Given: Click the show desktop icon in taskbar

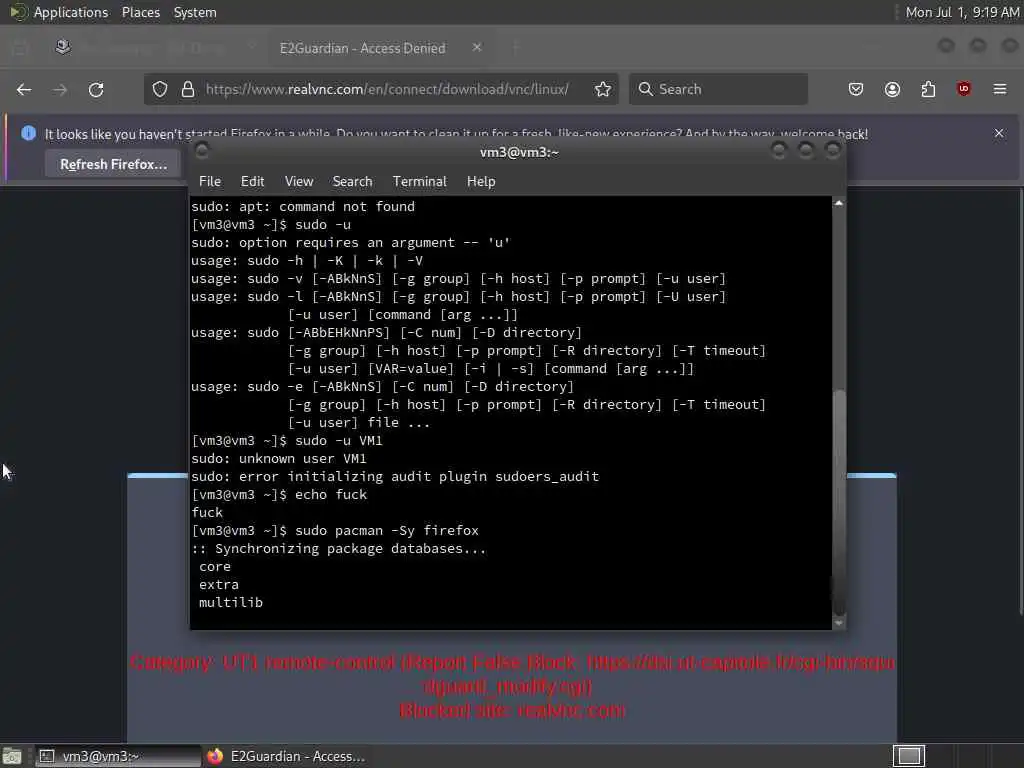Looking at the screenshot, I should coord(12,756).
